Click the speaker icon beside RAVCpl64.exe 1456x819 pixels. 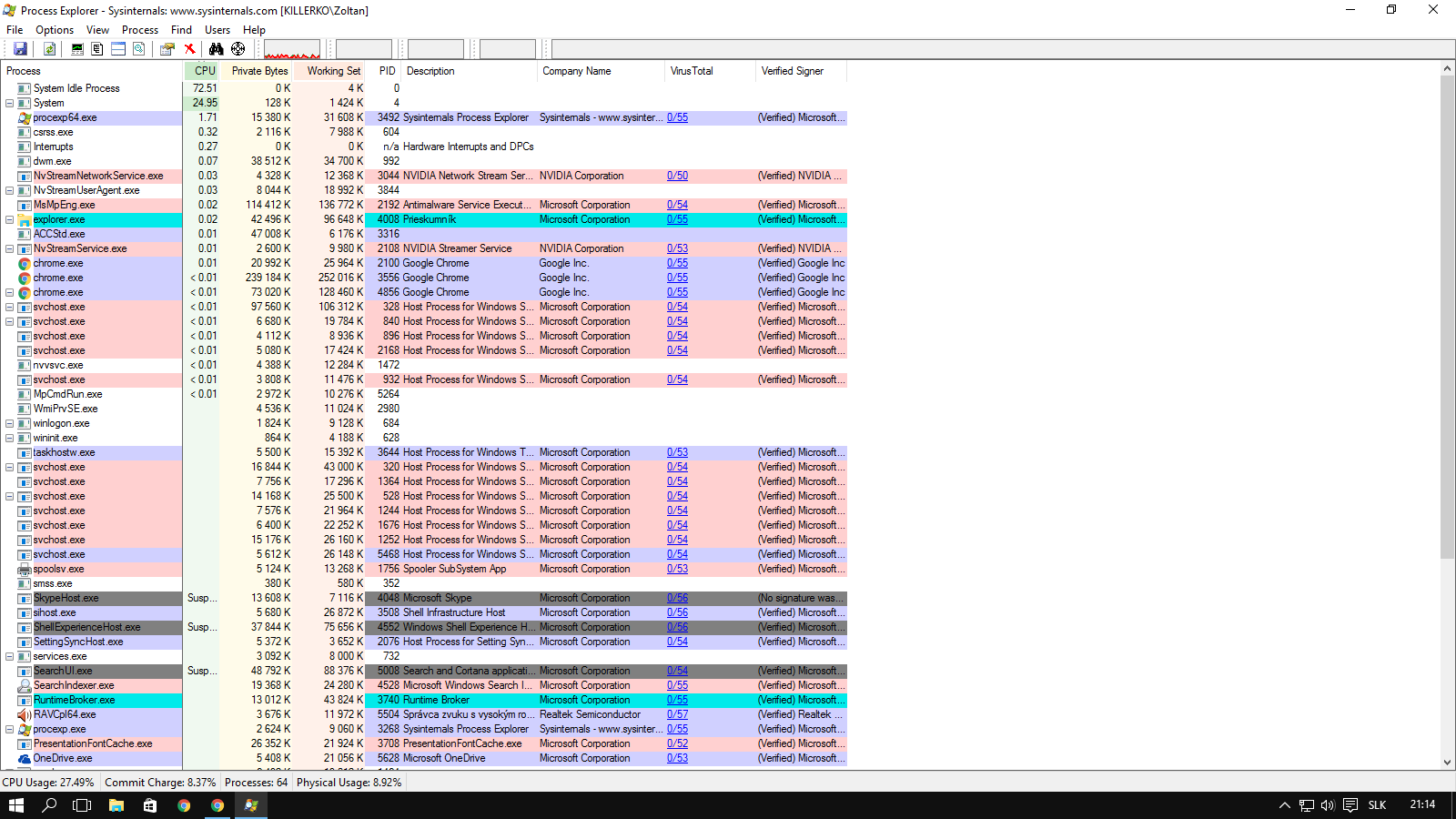coord(25,714)
